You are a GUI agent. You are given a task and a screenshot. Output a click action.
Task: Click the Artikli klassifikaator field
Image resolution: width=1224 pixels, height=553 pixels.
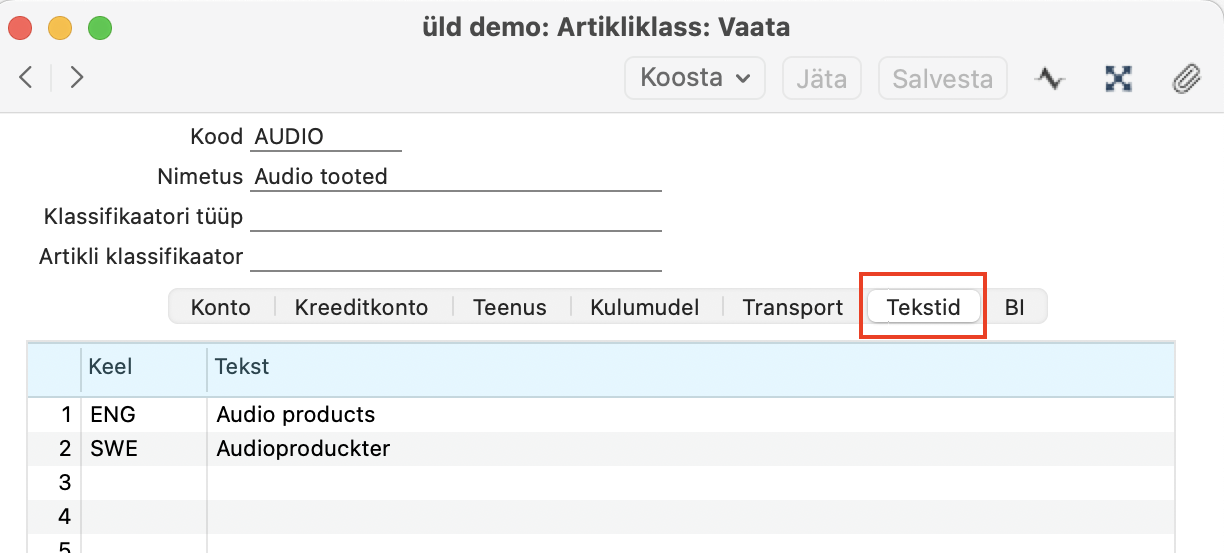pyautogui.click(x=455, y=257)
